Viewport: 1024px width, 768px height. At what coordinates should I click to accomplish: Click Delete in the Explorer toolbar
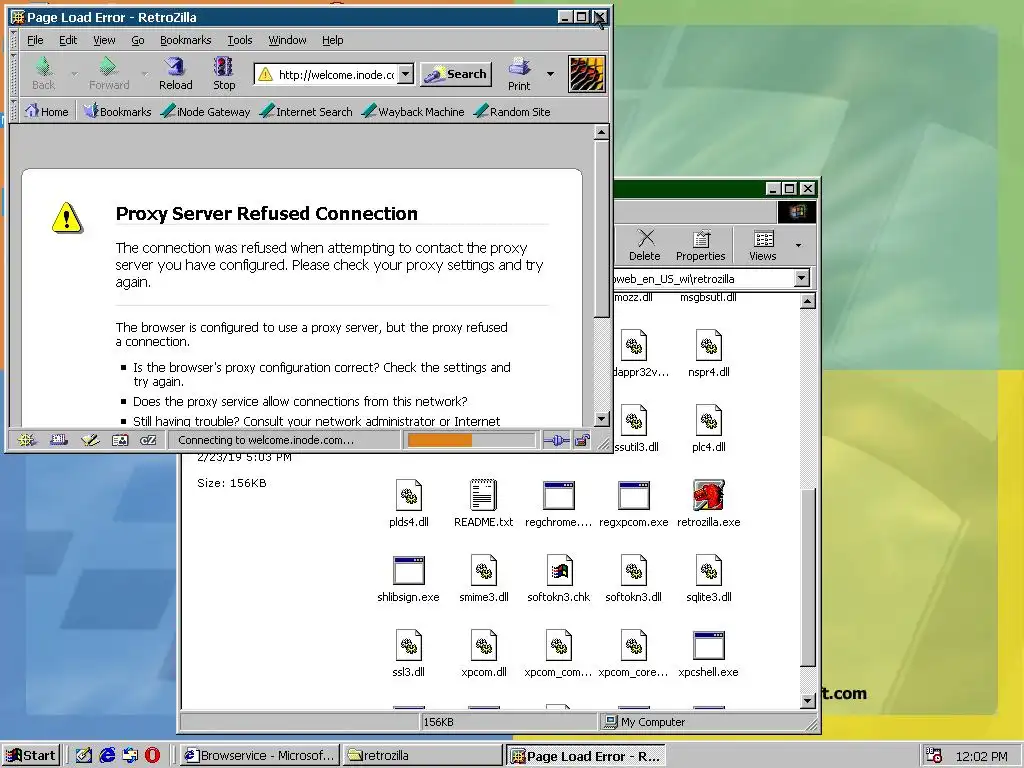[645, 246]
